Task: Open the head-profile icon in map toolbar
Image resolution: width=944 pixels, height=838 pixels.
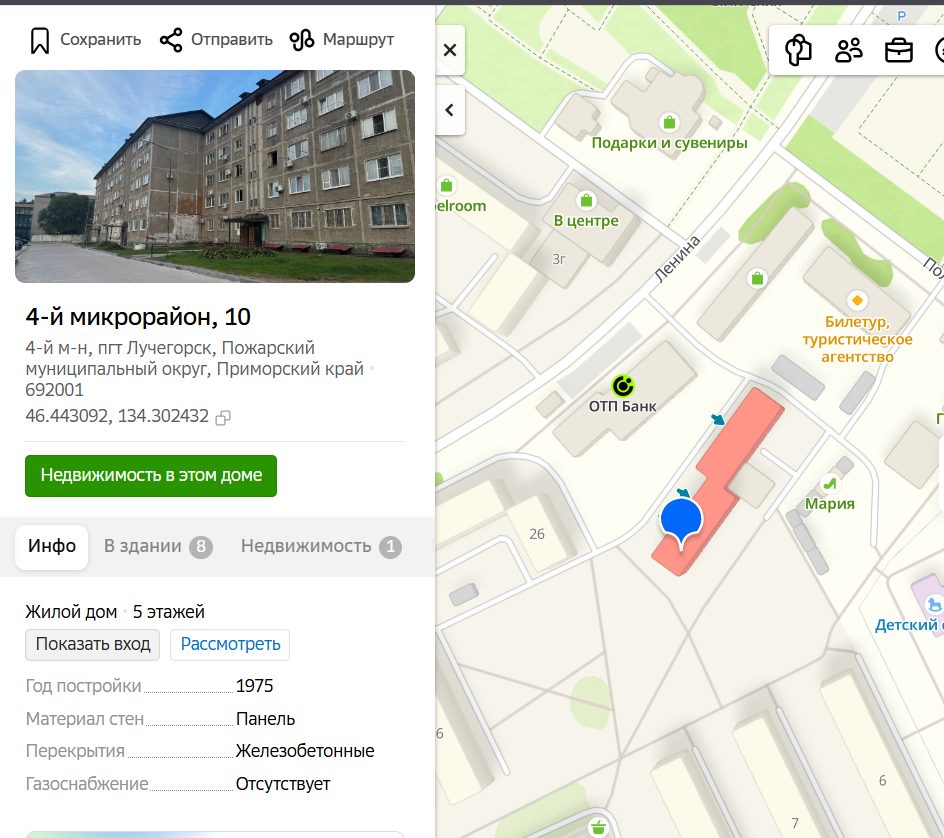Action: click(x=798, y=50)
